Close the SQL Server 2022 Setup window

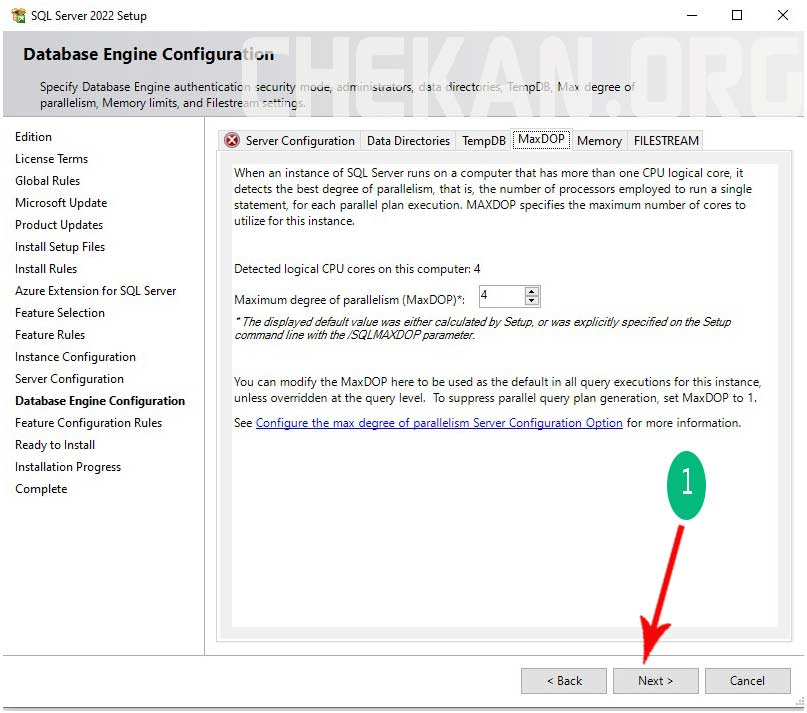coord(782,15)
